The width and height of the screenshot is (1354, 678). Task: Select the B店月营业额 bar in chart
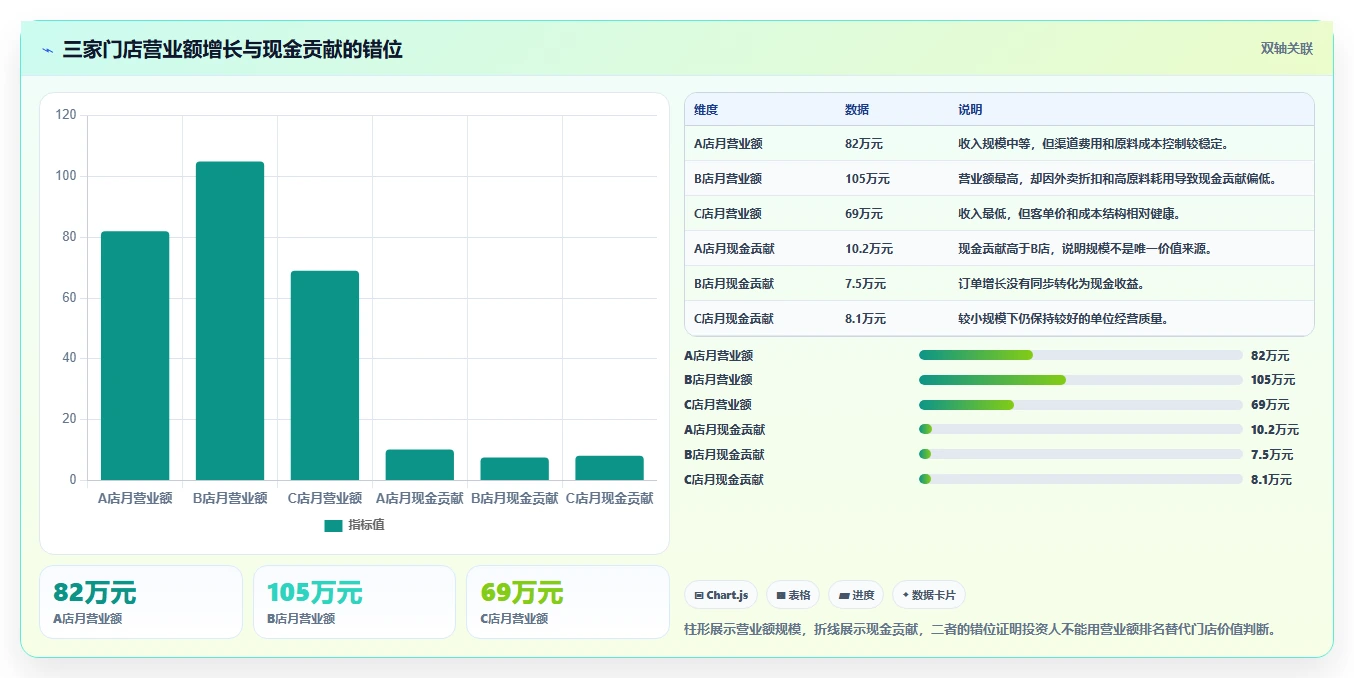pos(230,321)
